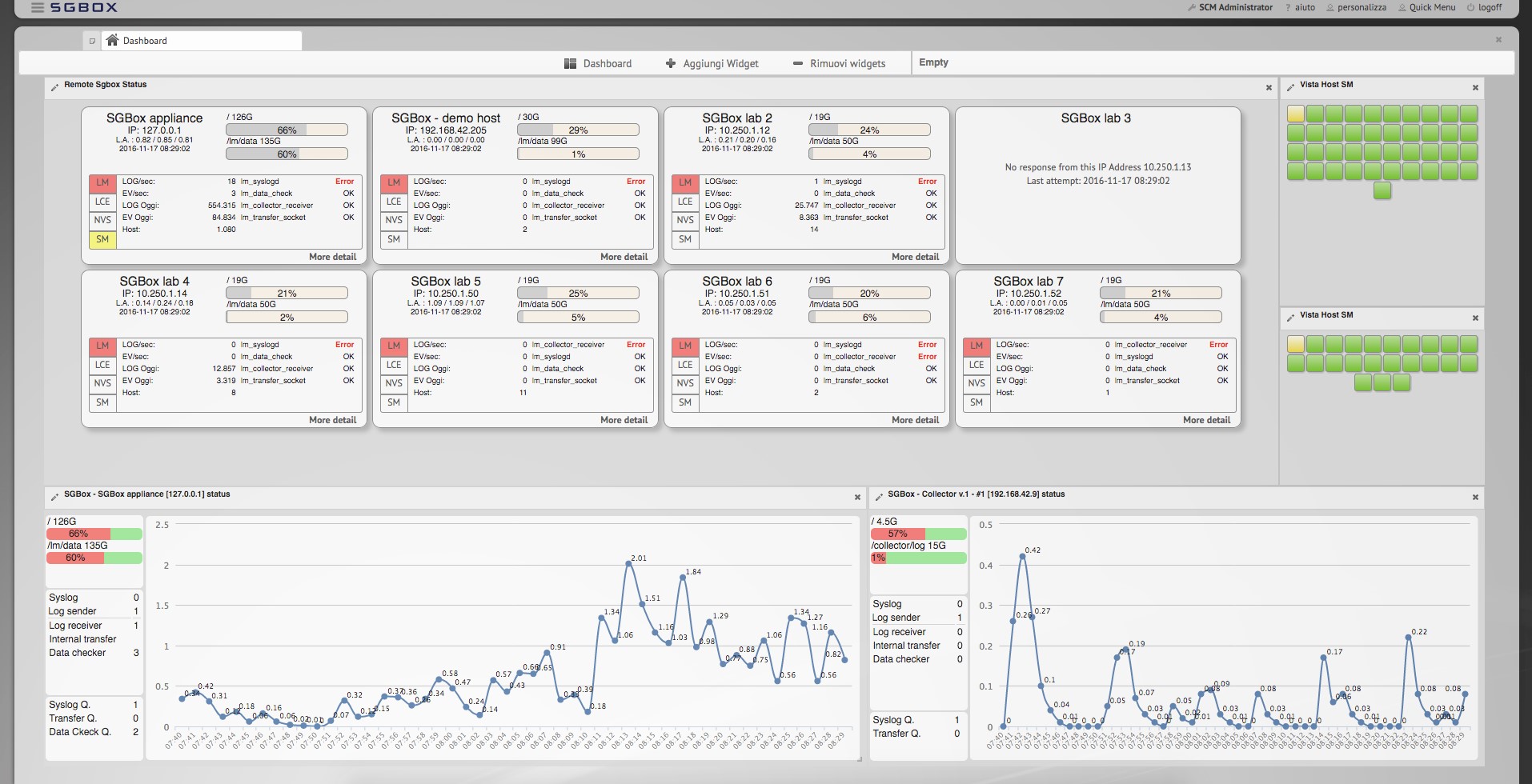
Task: Click the red 66% bar in appliance status widget
Action: point(78,534)
